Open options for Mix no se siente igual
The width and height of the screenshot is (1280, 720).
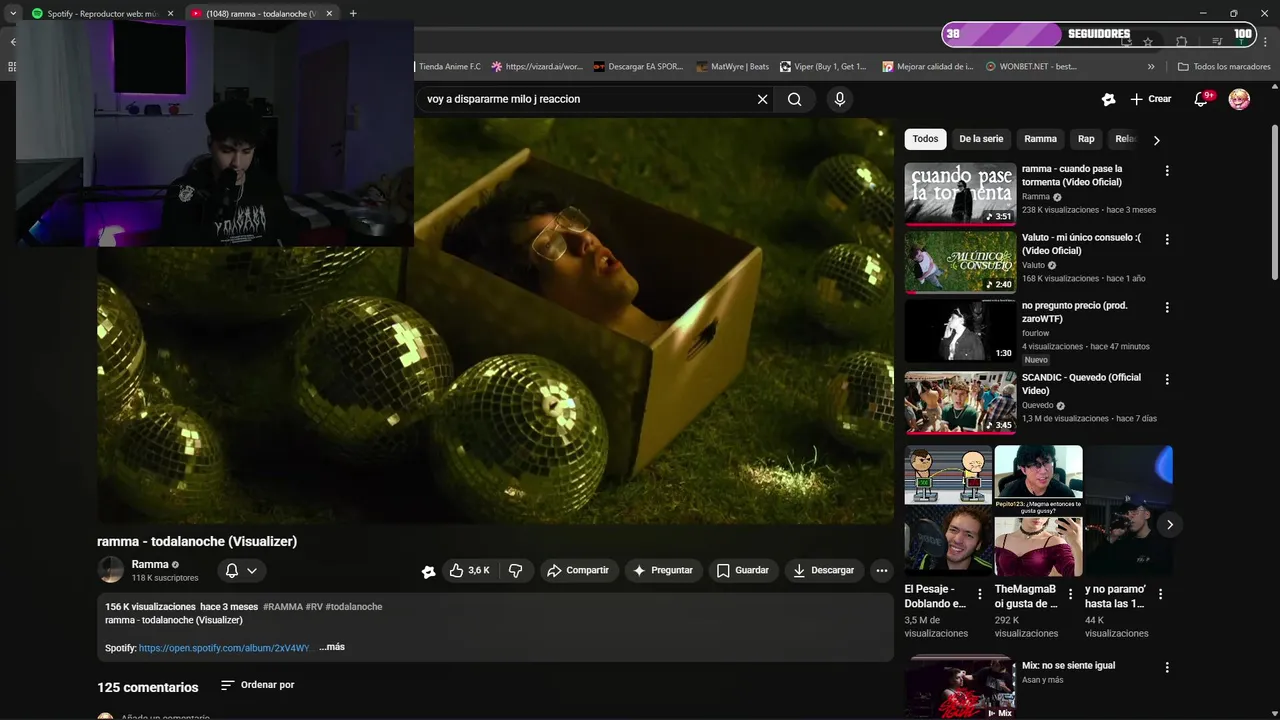tap(1166, 667)
